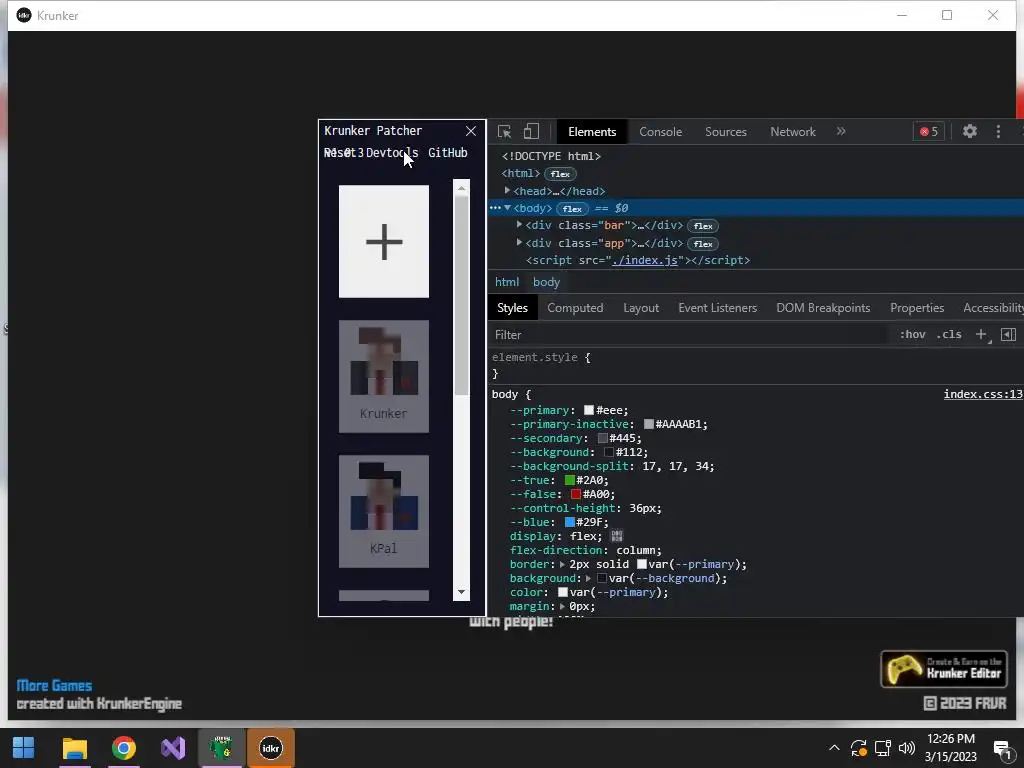Switch to the Elements tab
Viewport: 1024px width, 768px height.
(592, 131)
